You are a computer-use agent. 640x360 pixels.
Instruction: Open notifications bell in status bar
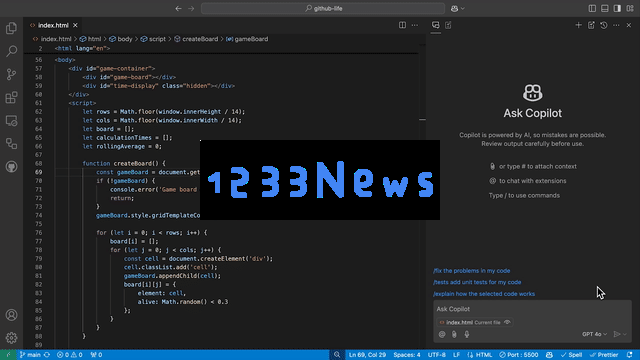(x=629, y=355)
